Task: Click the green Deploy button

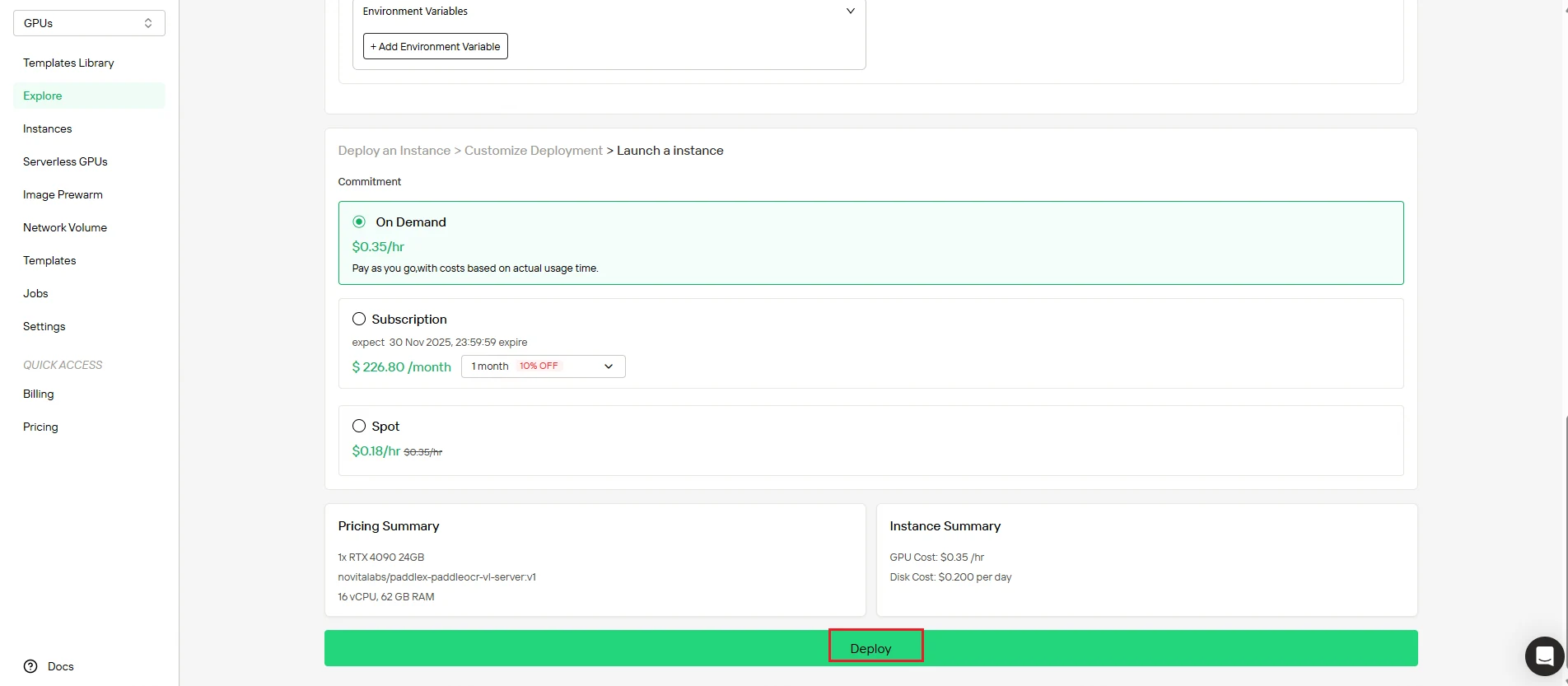Action: coord(870,648)
